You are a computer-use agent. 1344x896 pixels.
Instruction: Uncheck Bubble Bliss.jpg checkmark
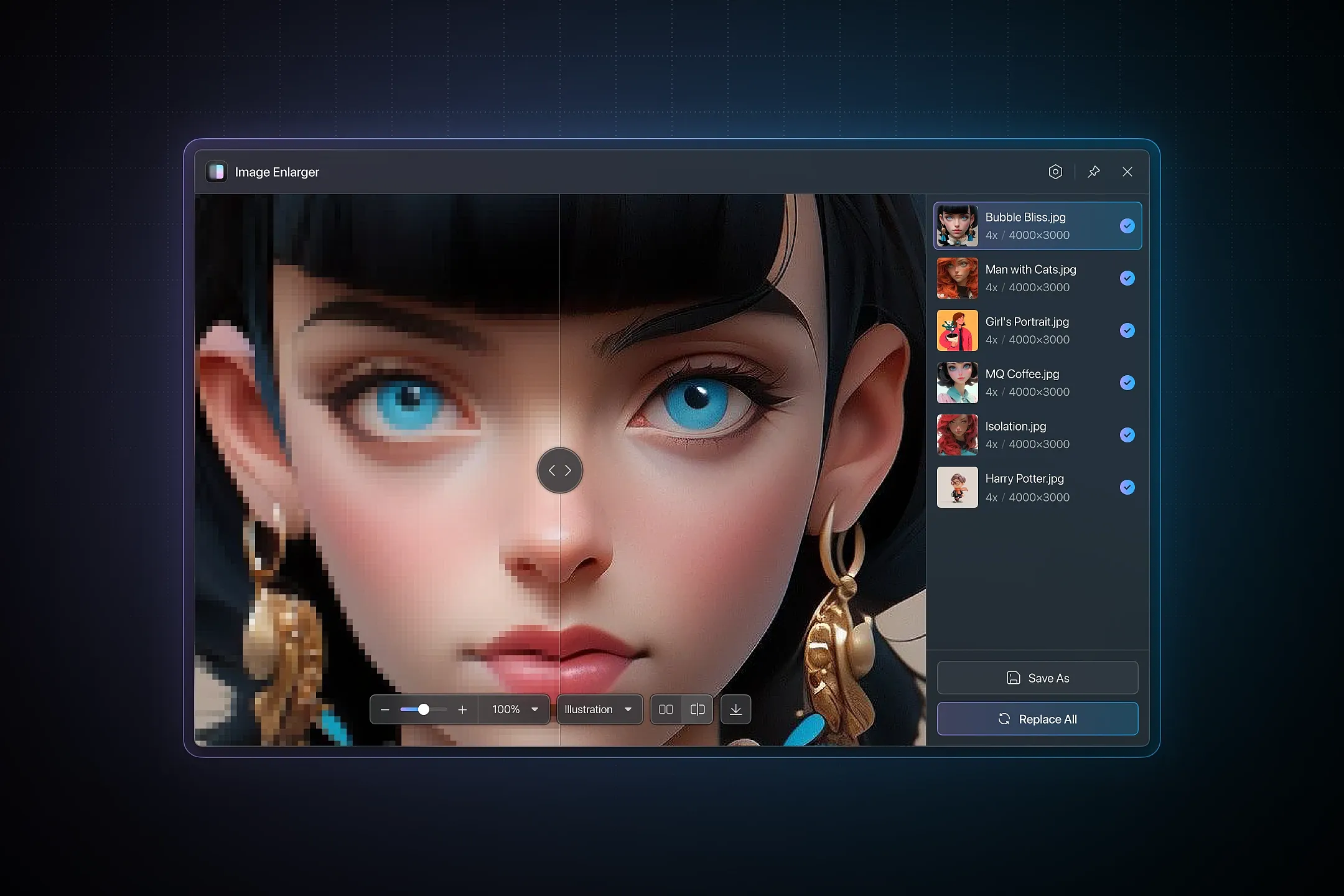pos(1127,226)
